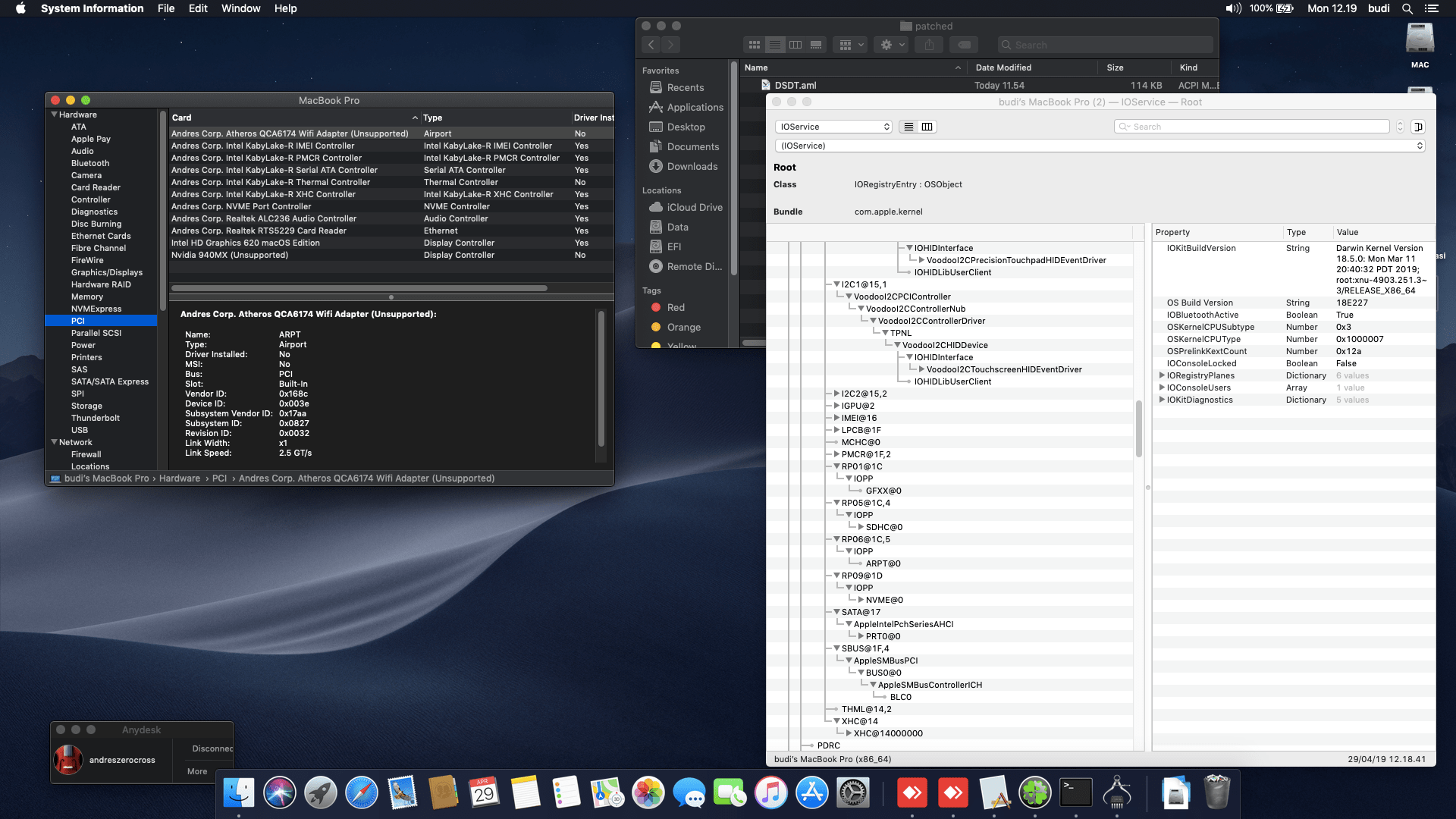1456x819 pixels.
Task: Enable list view in IORegistryExplorer
Action: (908, 127)
